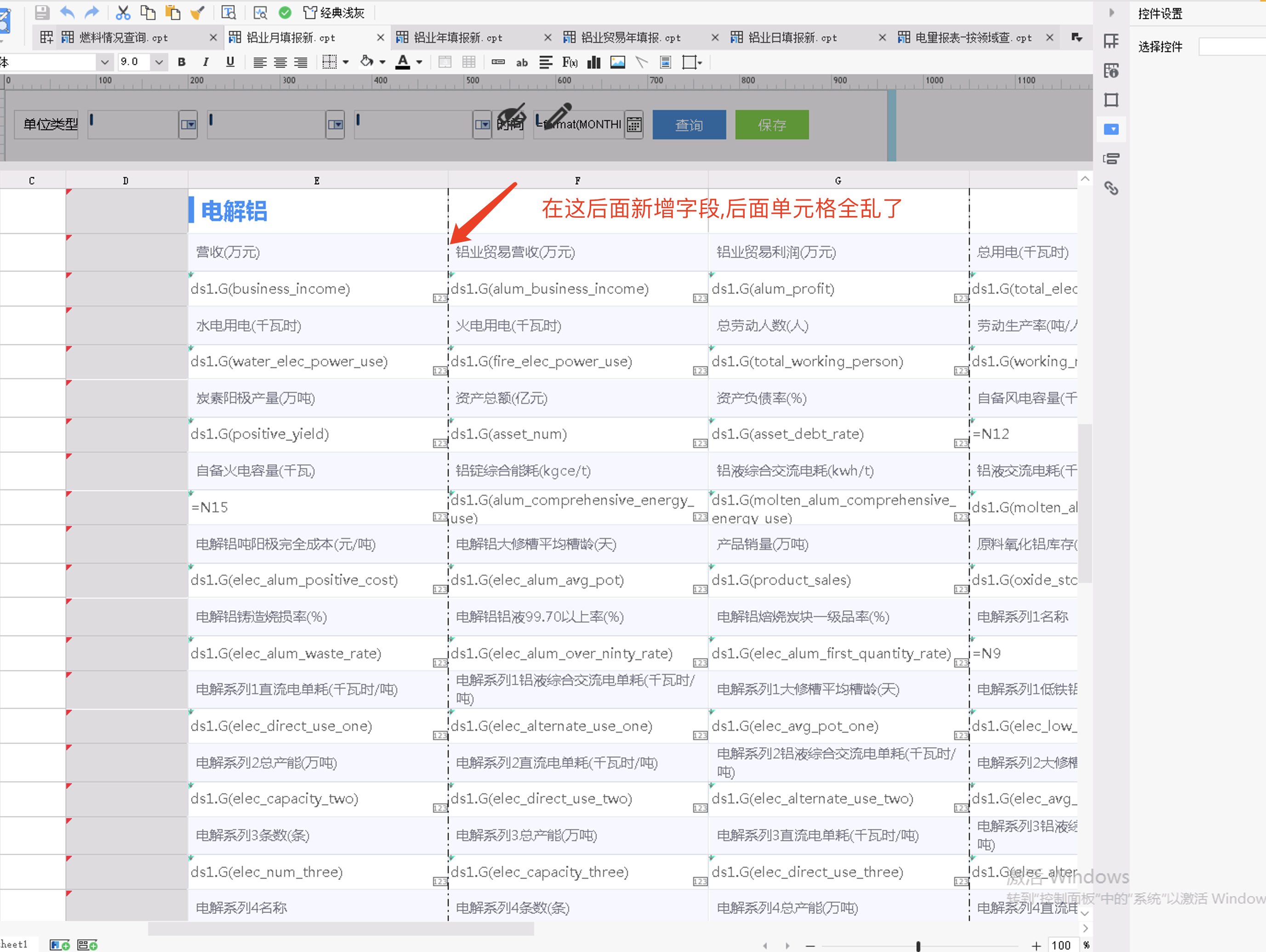Expand the third parameter combo box
This screenshot has height=952, width=1266.
482,125
